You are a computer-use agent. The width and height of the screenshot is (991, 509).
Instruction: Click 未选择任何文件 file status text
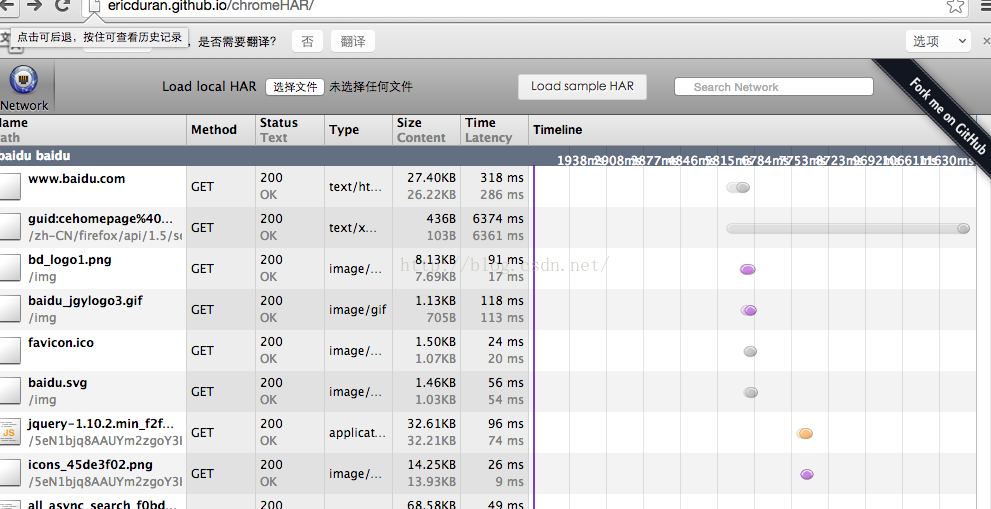pos(371,87)
